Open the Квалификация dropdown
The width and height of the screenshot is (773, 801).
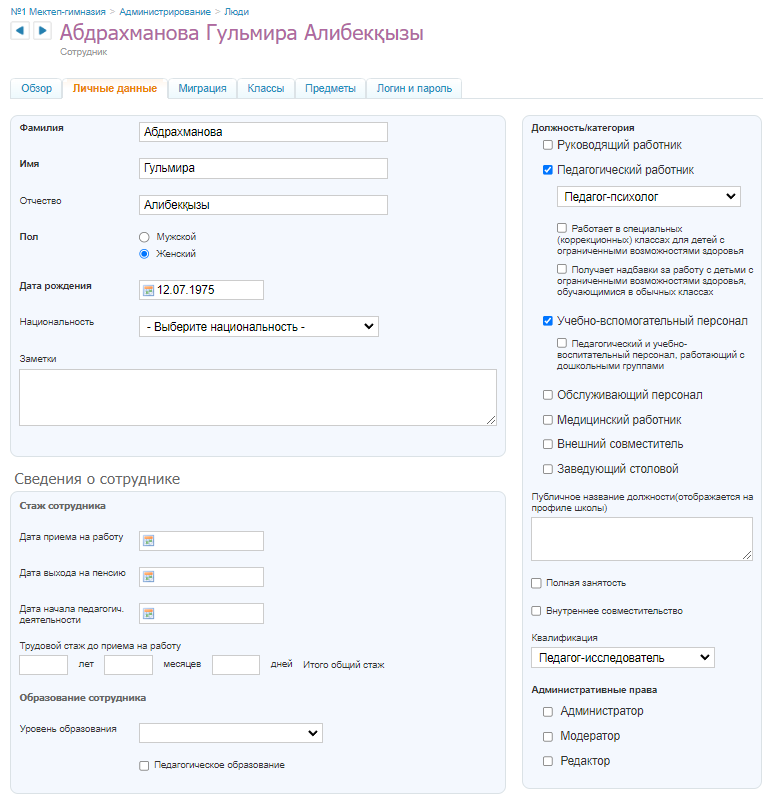point(622,657)
